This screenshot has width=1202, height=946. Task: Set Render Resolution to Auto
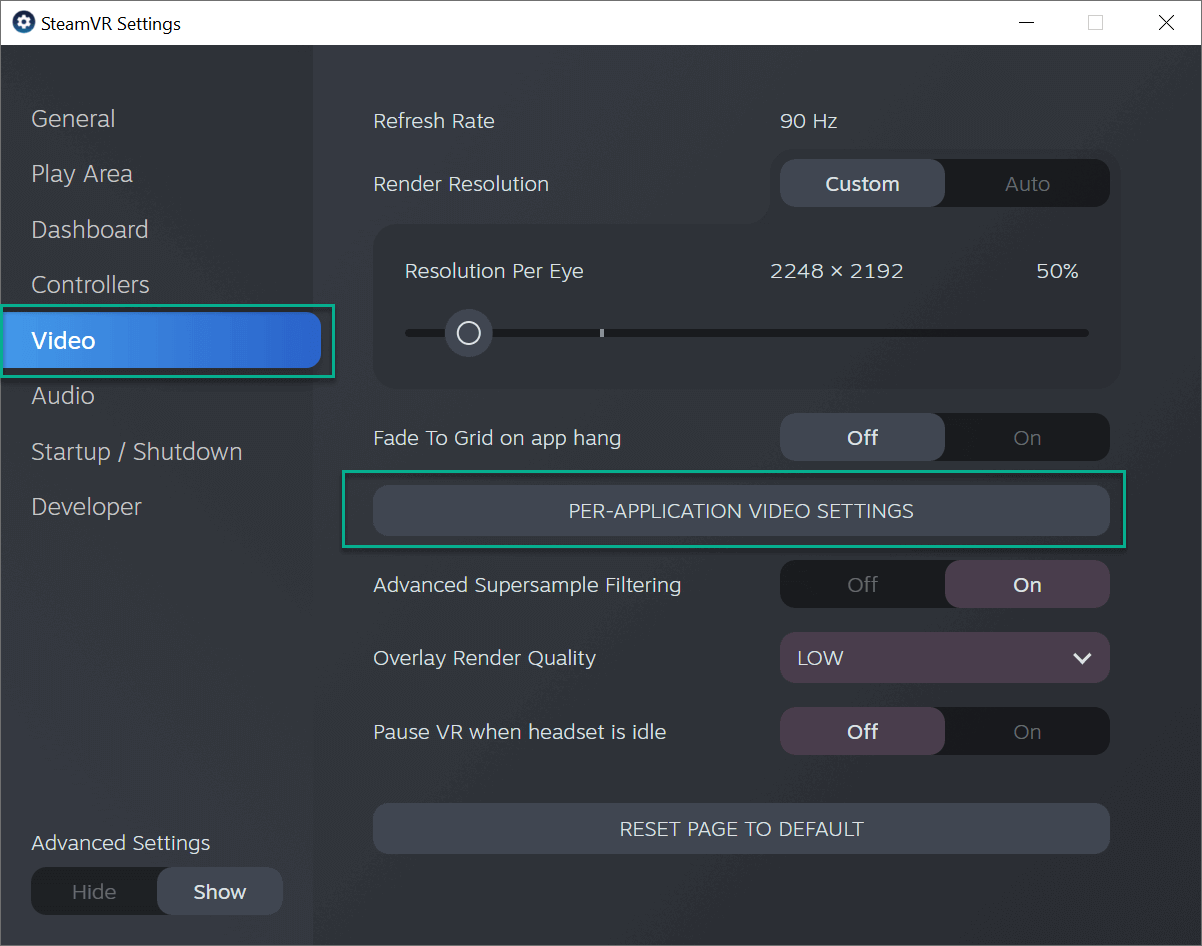pyautogui.click(x=1027, y=184)
